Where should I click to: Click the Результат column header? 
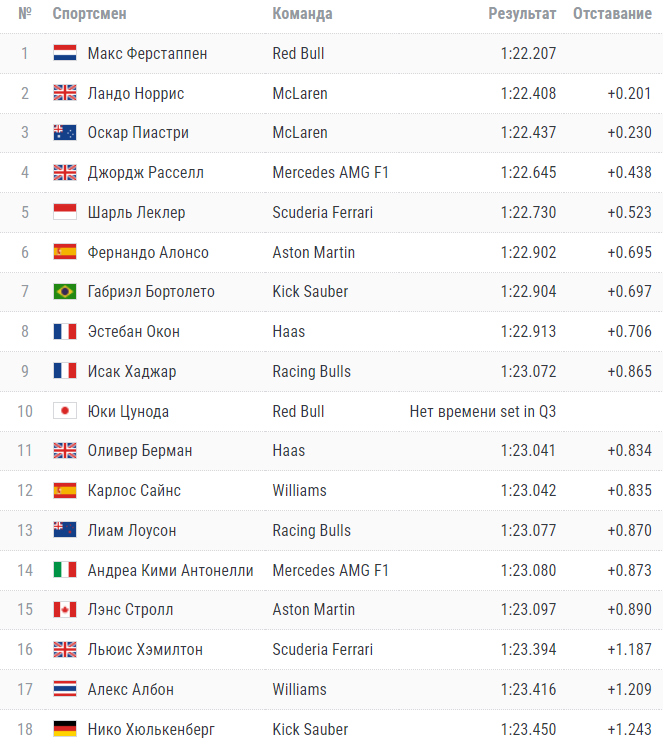coord(522,14)
